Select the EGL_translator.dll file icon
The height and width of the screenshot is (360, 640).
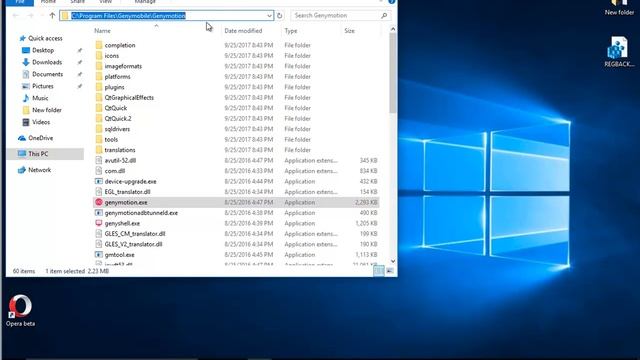(x=99, y=192)
